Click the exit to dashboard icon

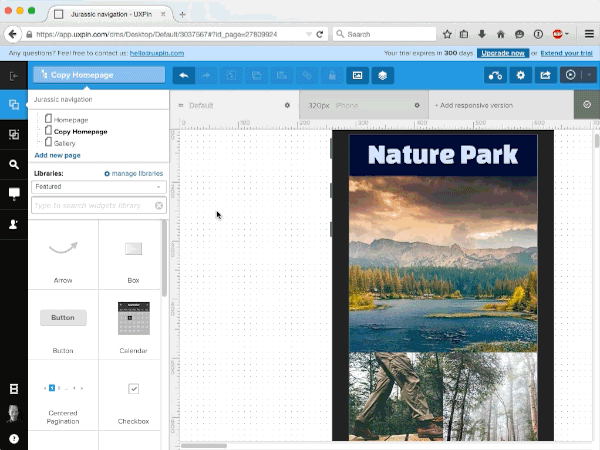(14, 76)
